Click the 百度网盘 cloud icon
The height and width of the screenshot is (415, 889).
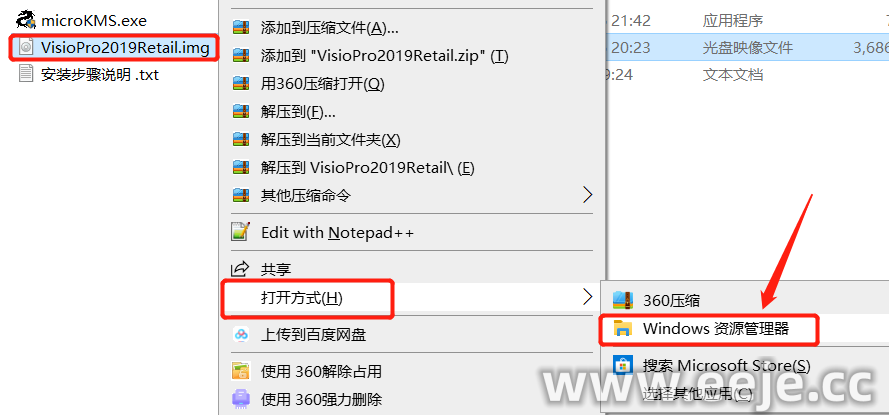[241, 334]
